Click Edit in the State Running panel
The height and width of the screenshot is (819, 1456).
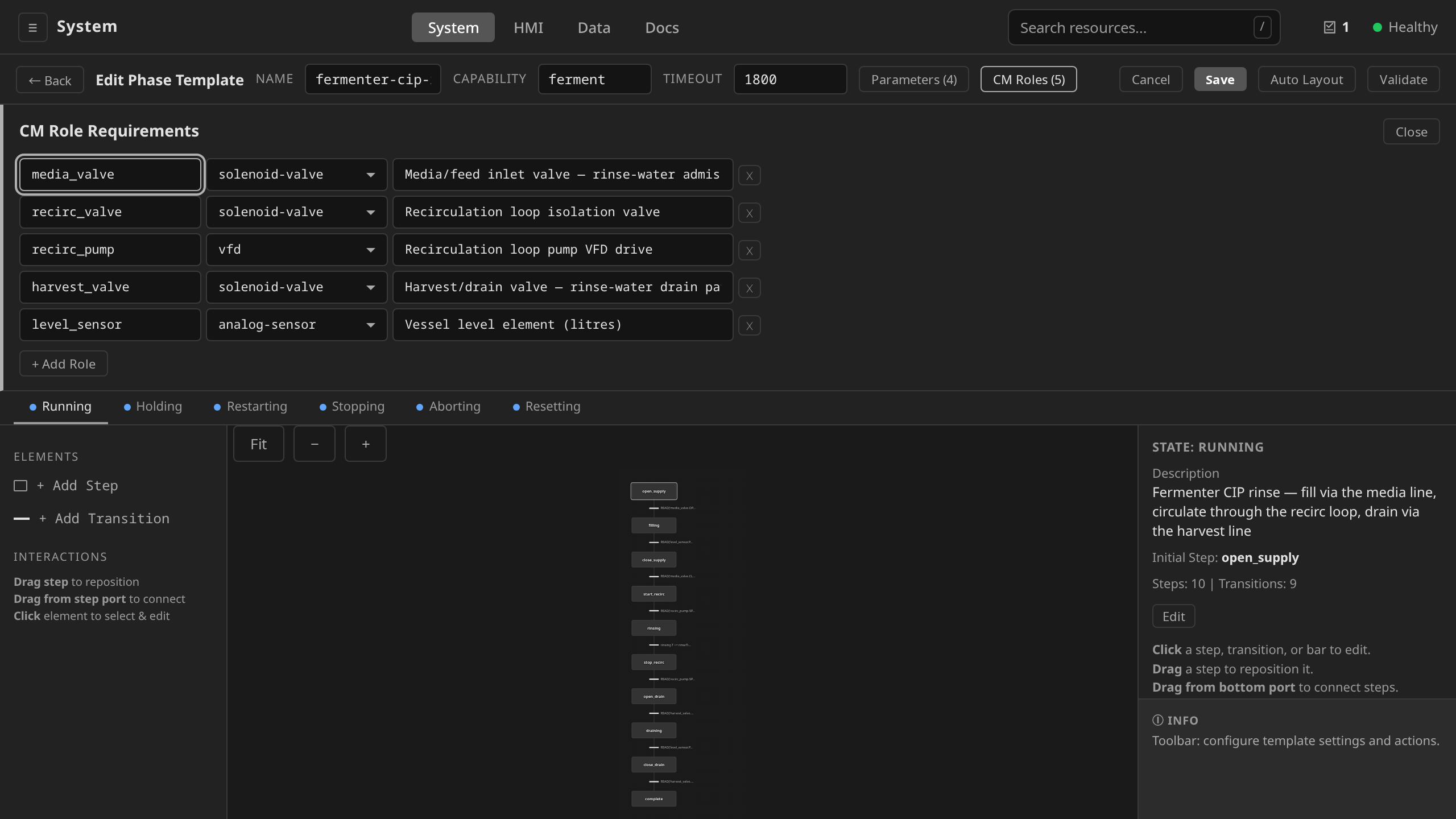pyautogui.click(x=1173, y=616)
